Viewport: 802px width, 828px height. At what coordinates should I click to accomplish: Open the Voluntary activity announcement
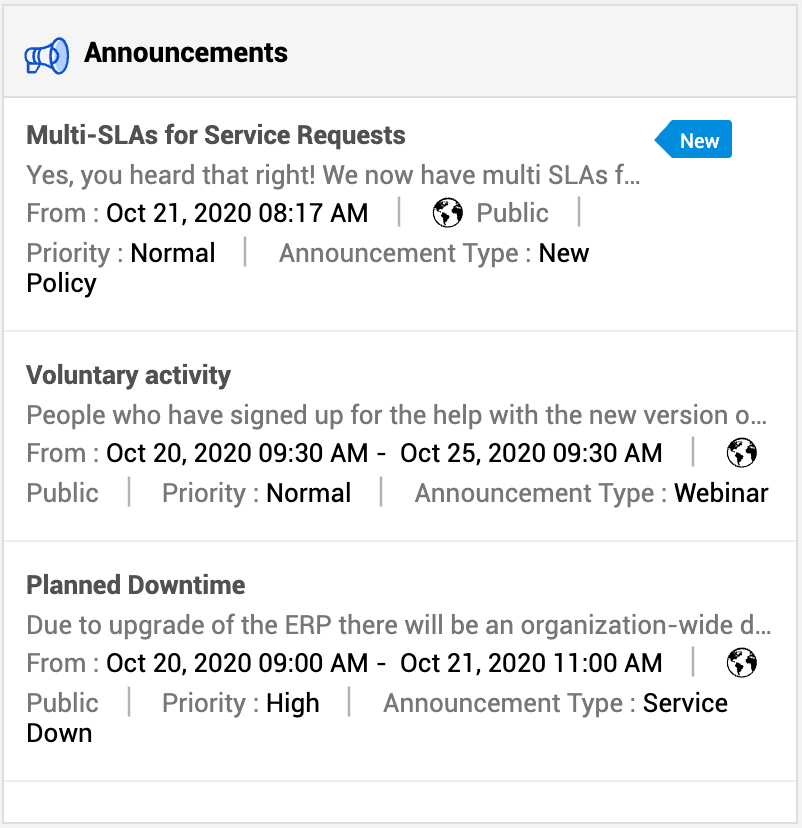tap(128, 376)
